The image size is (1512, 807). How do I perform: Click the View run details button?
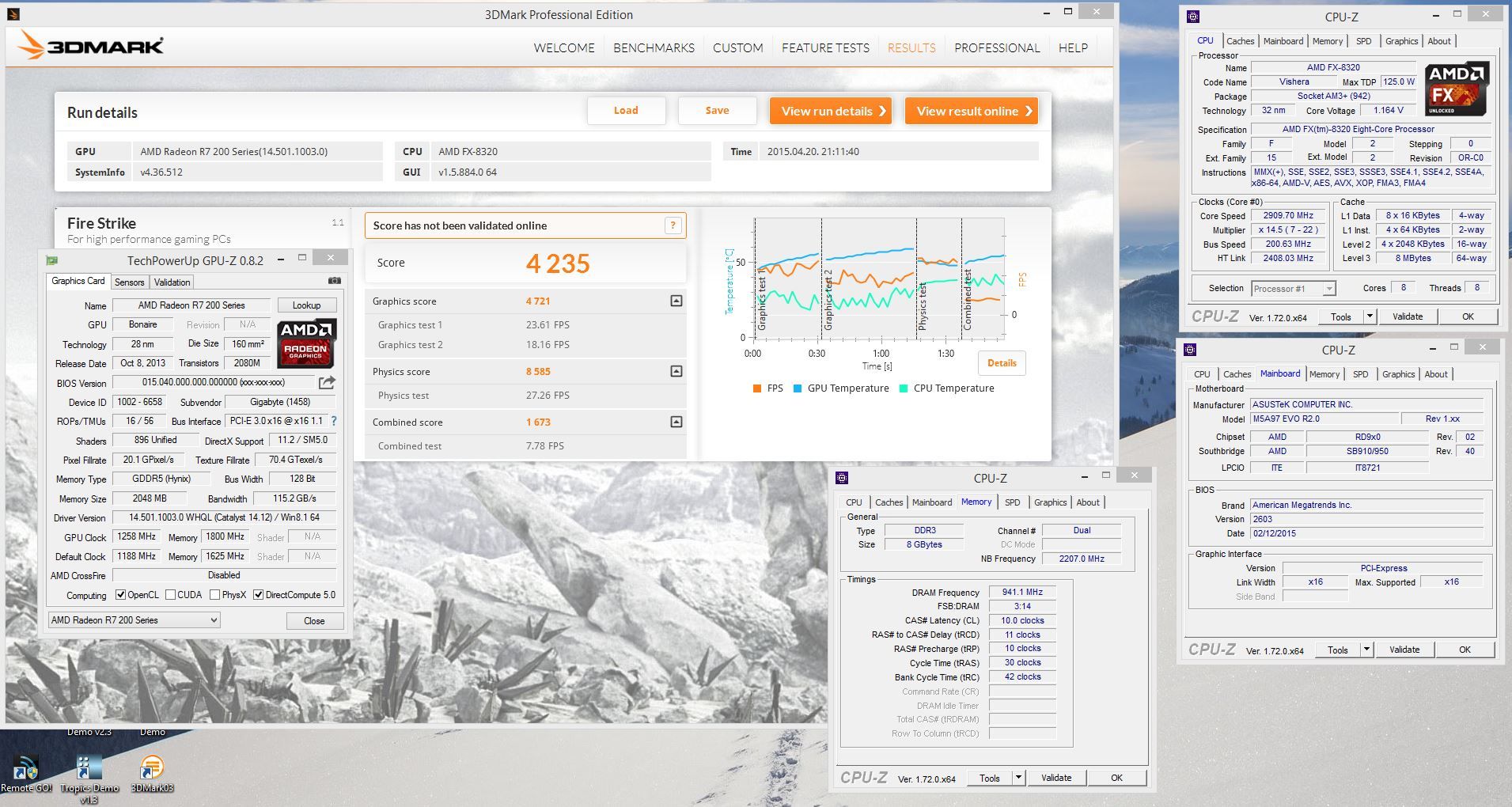click(831, 111)
